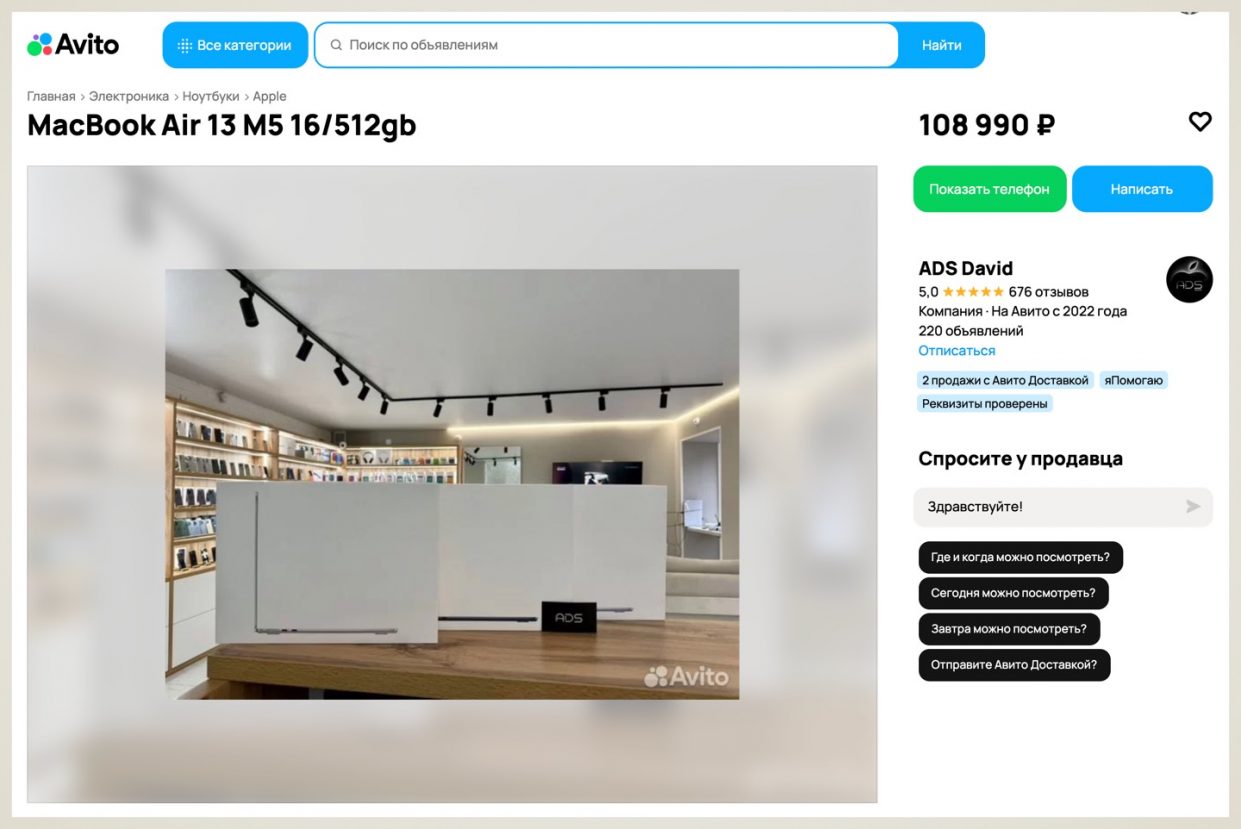The width and height of the screenshot is (1241, 829).
Task: Add listing to favorites with heart icon
Action: pyautogui.click(x=1199, y=121)
